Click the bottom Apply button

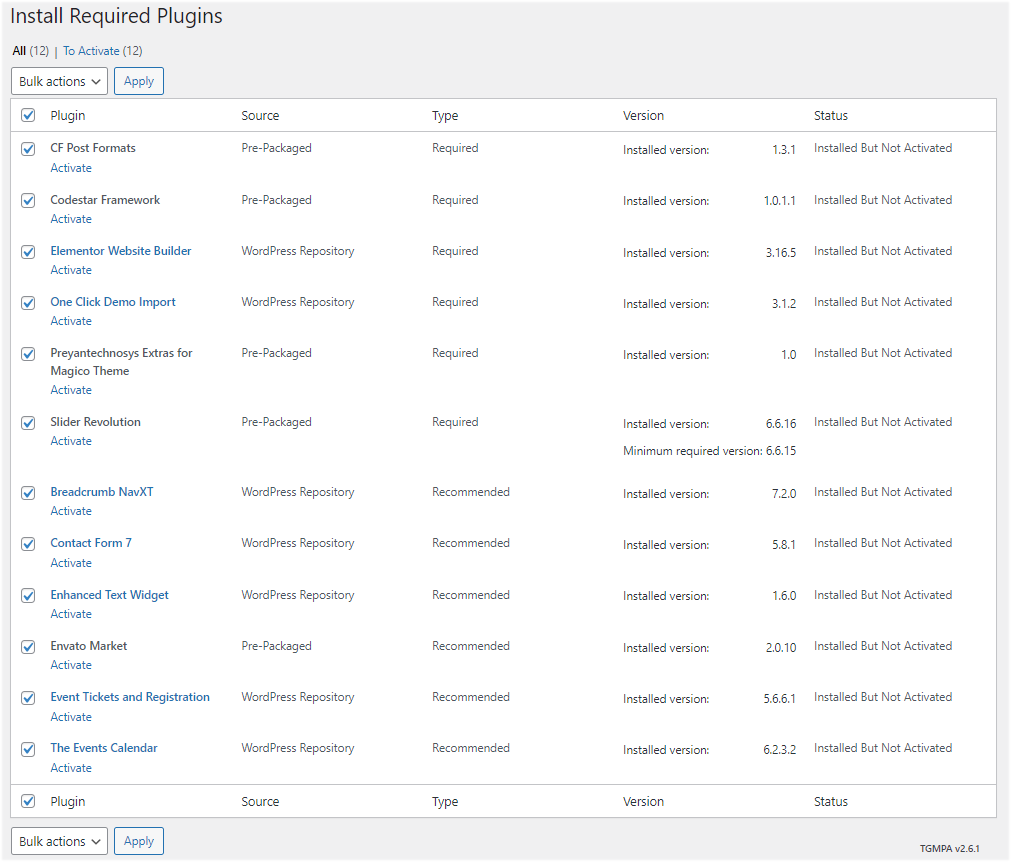point(139,841)
